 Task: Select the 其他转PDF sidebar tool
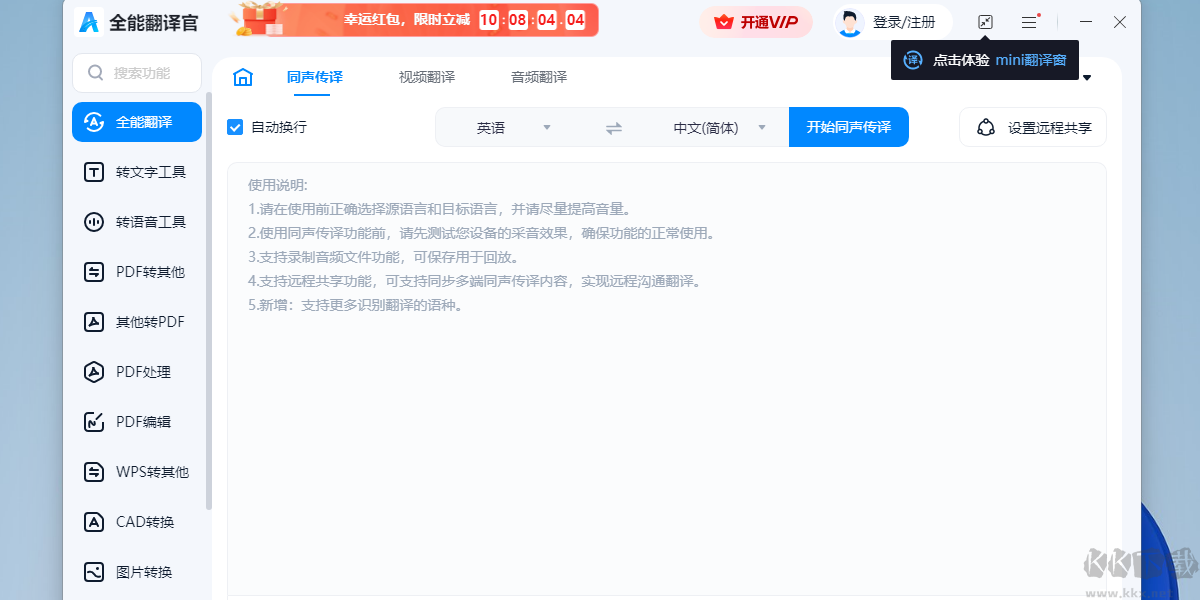[x=137, y=321]
